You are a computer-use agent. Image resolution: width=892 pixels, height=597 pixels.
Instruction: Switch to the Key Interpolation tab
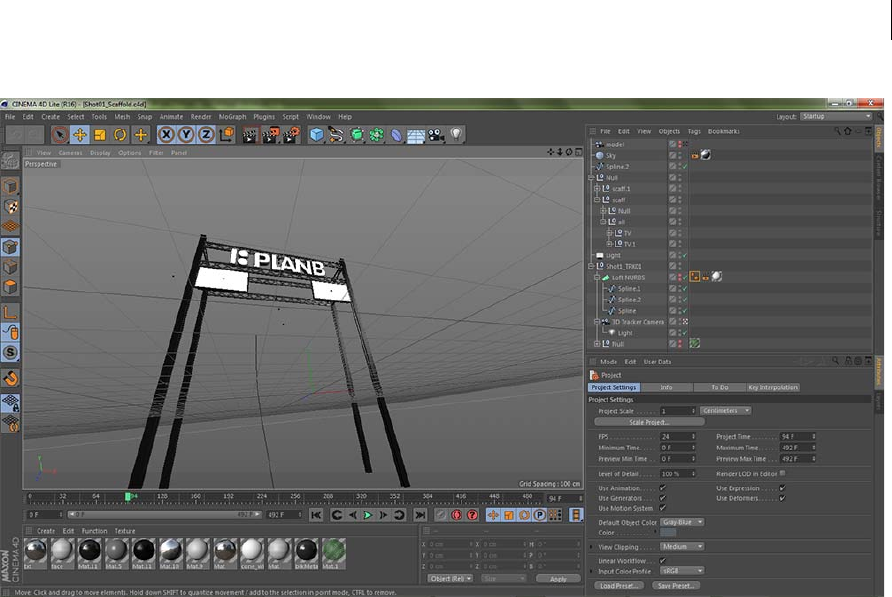tap(773, 387)
